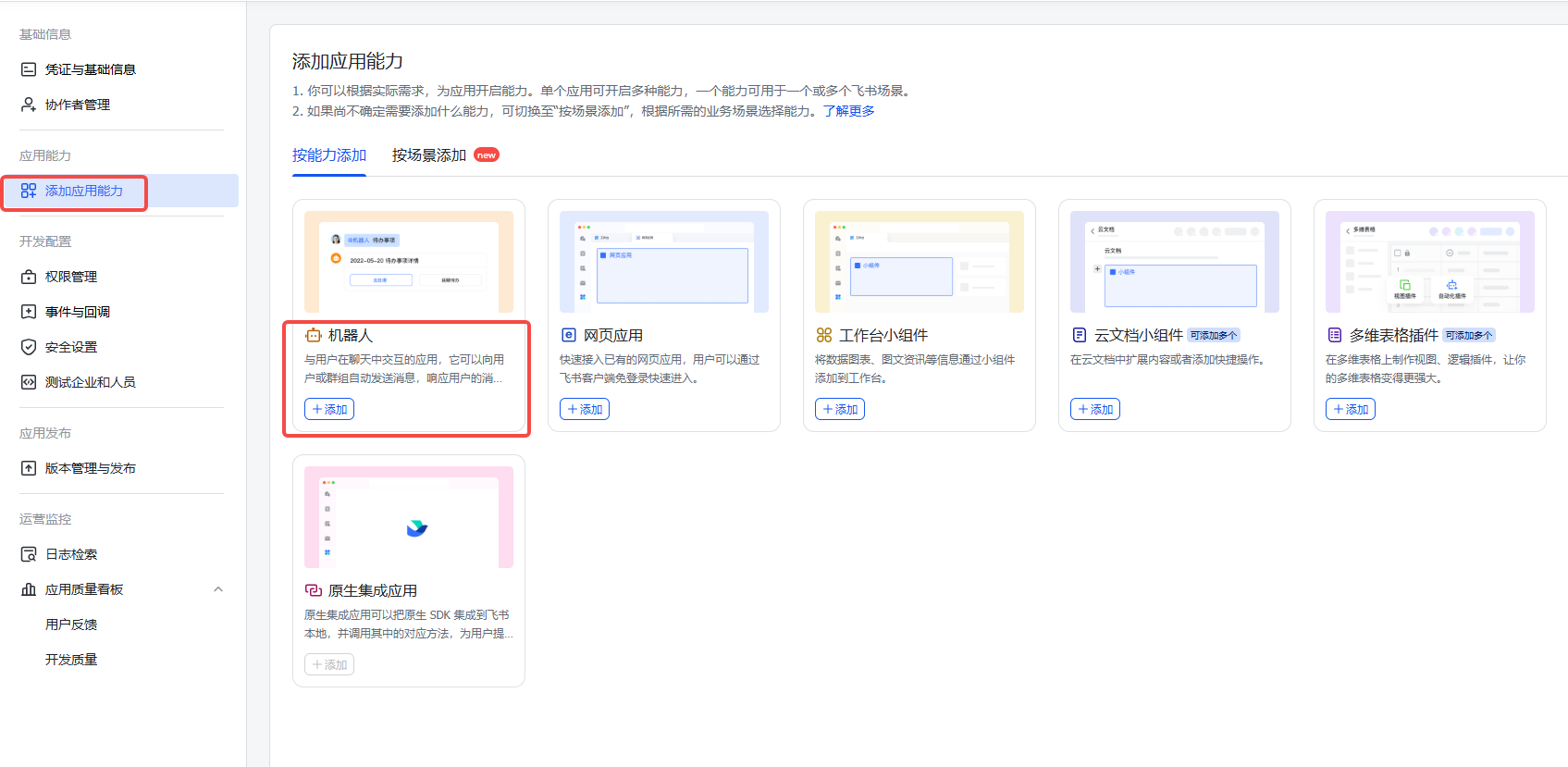Click the 凭证与基础信息 sidebar icon
Image resolution: width=1568 pixels, height=767 pixels.
pyautogui.click(x=29, y=69)
